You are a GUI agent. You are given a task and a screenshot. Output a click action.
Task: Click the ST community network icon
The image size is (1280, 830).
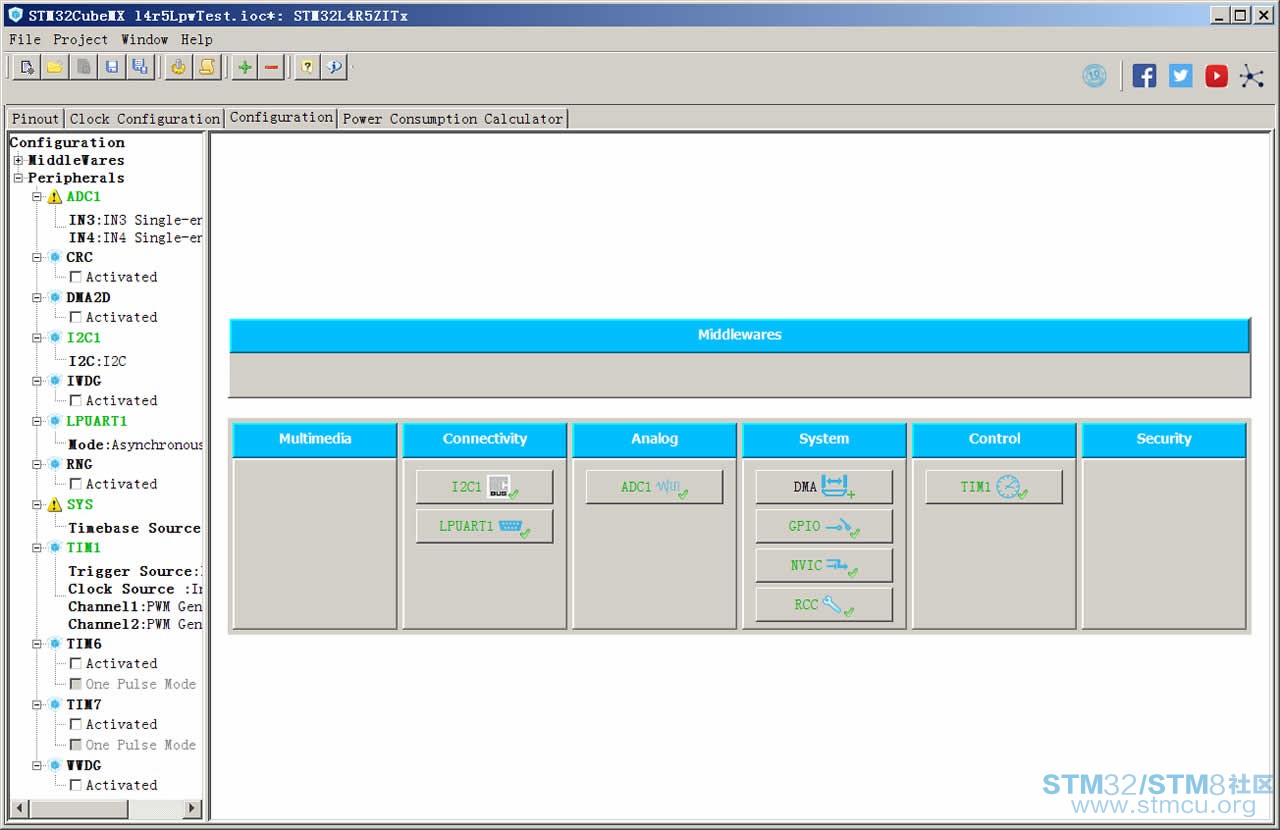[x=1252, y=76]
